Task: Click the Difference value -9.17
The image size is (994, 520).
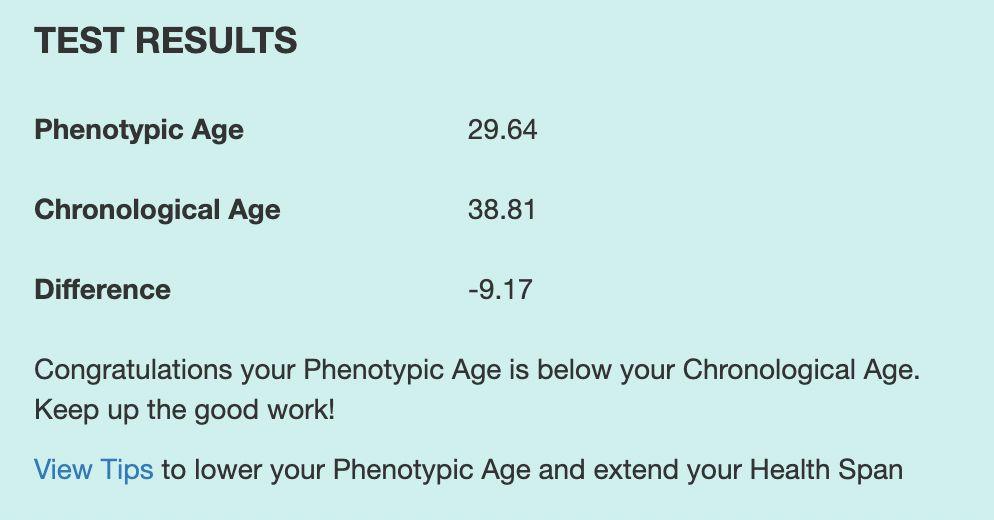Action: click(x=500, y=290)
